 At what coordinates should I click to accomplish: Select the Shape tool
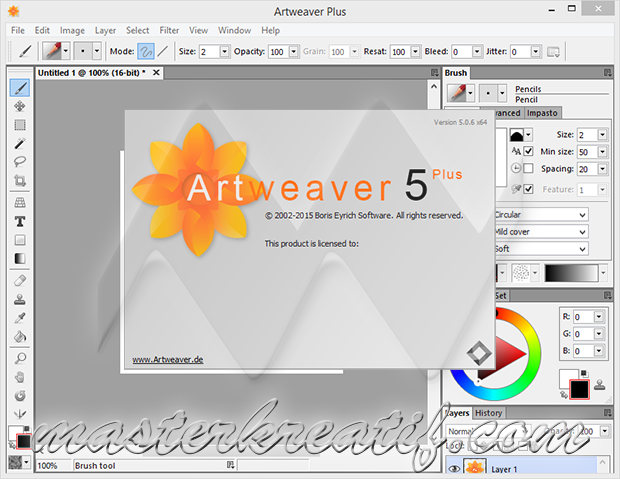pos(20,240)
